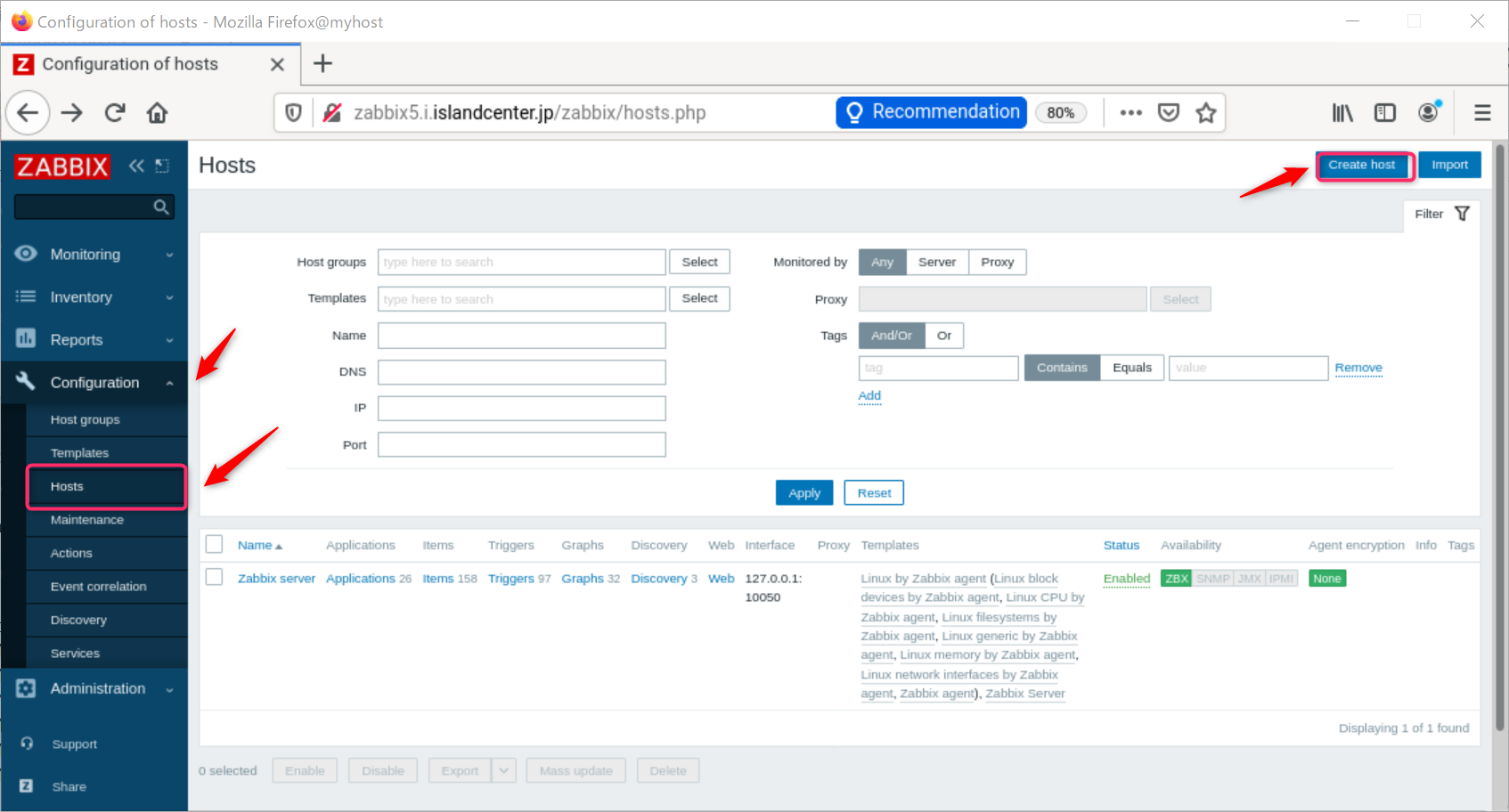Expand the Administration menu
1509x812 pixels.
(x=94, y=689)
